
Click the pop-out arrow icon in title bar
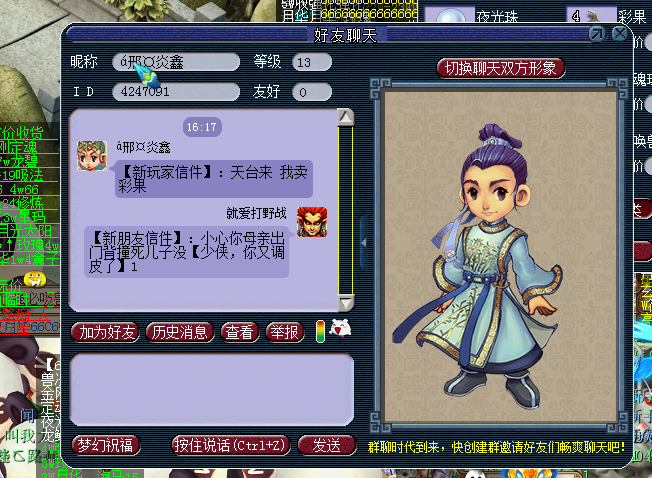[597, 34]
